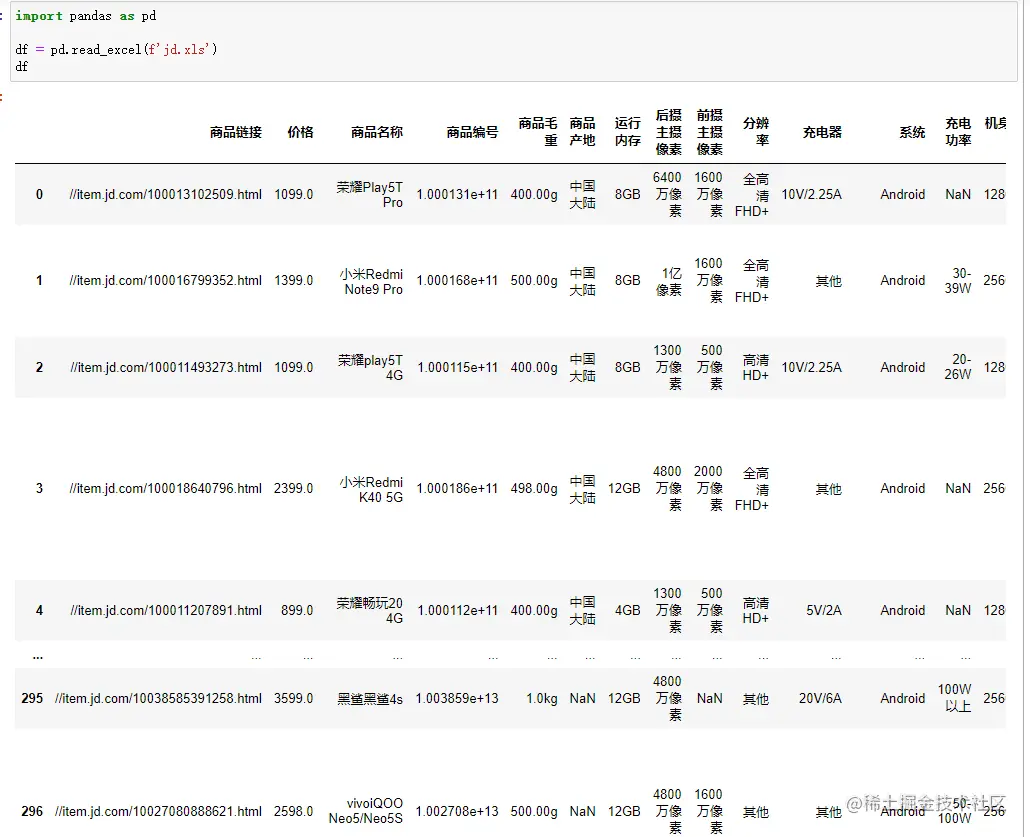Click front camera cell 2000万像素
The width and height of the screenshot is (1030, 837).
click(709, 488)
